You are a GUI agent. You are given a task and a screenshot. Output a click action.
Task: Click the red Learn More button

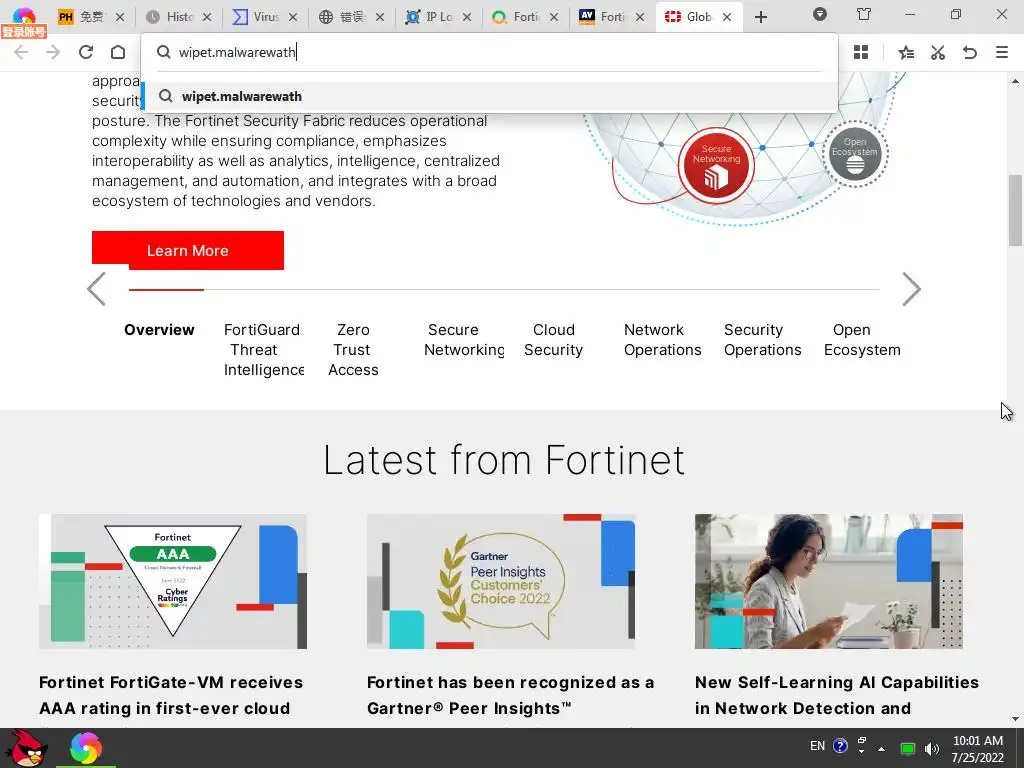188,250
